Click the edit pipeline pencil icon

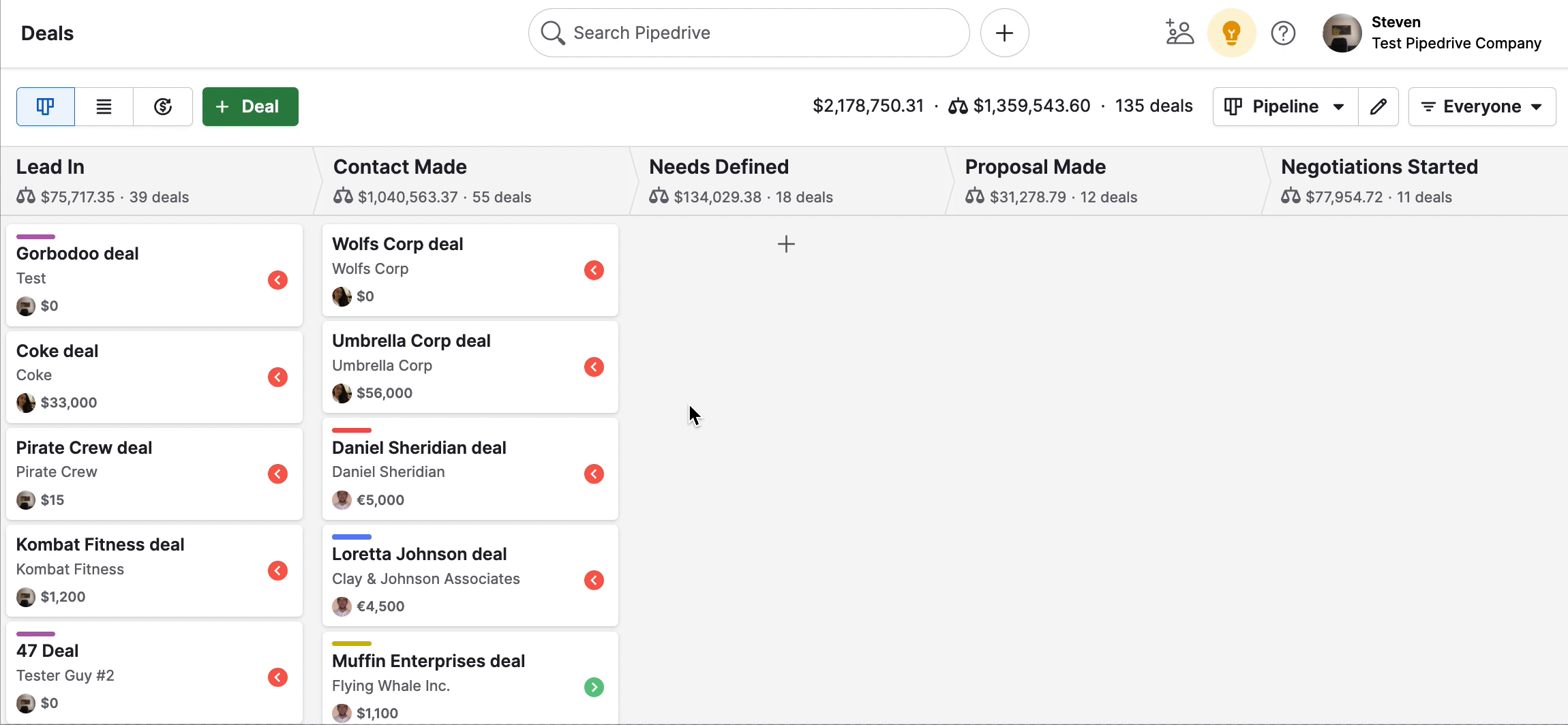pyautogui.click(x=1378, y=106)
